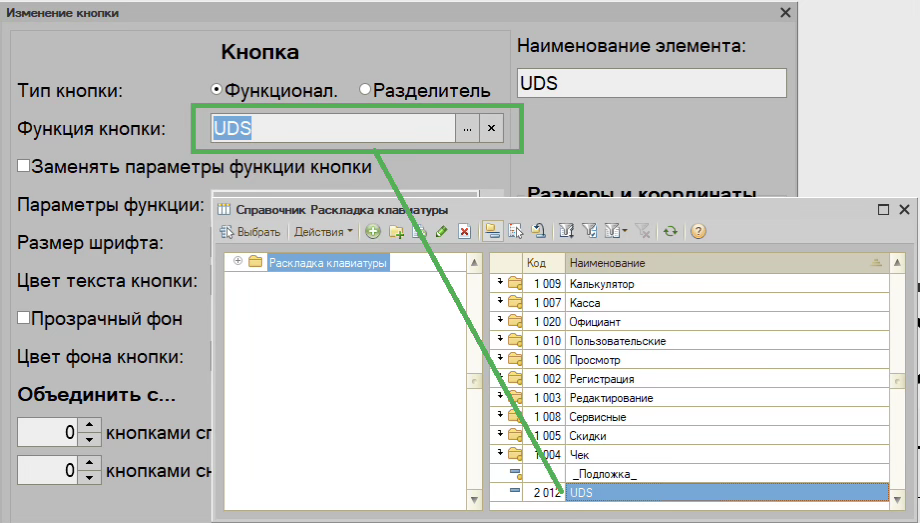Click the pencil Edit item icon

[x=441, y=232]
